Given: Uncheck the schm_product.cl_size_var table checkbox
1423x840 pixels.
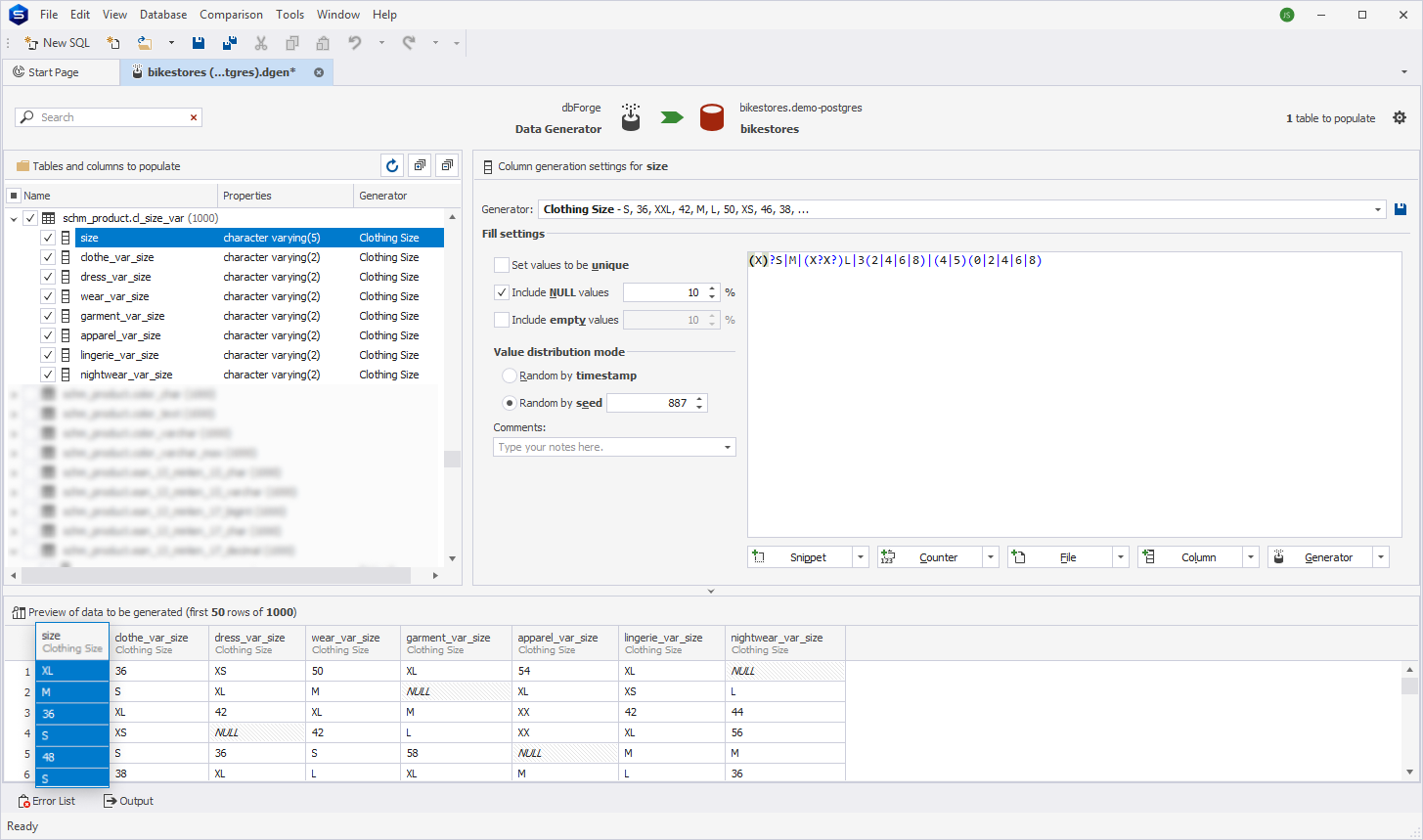Looking at the screenshot, I should tap(30, 218).
